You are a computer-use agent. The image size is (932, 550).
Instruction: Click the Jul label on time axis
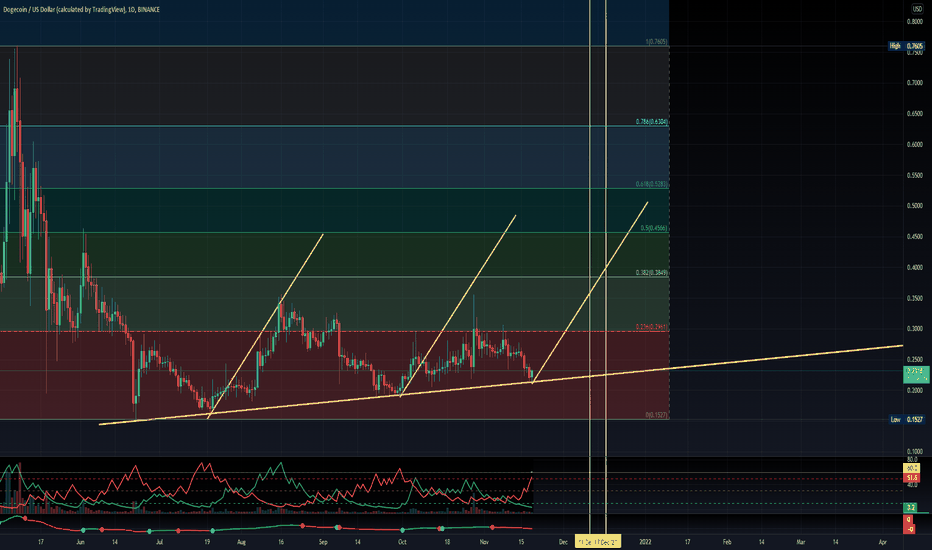(x=159, y=542)
